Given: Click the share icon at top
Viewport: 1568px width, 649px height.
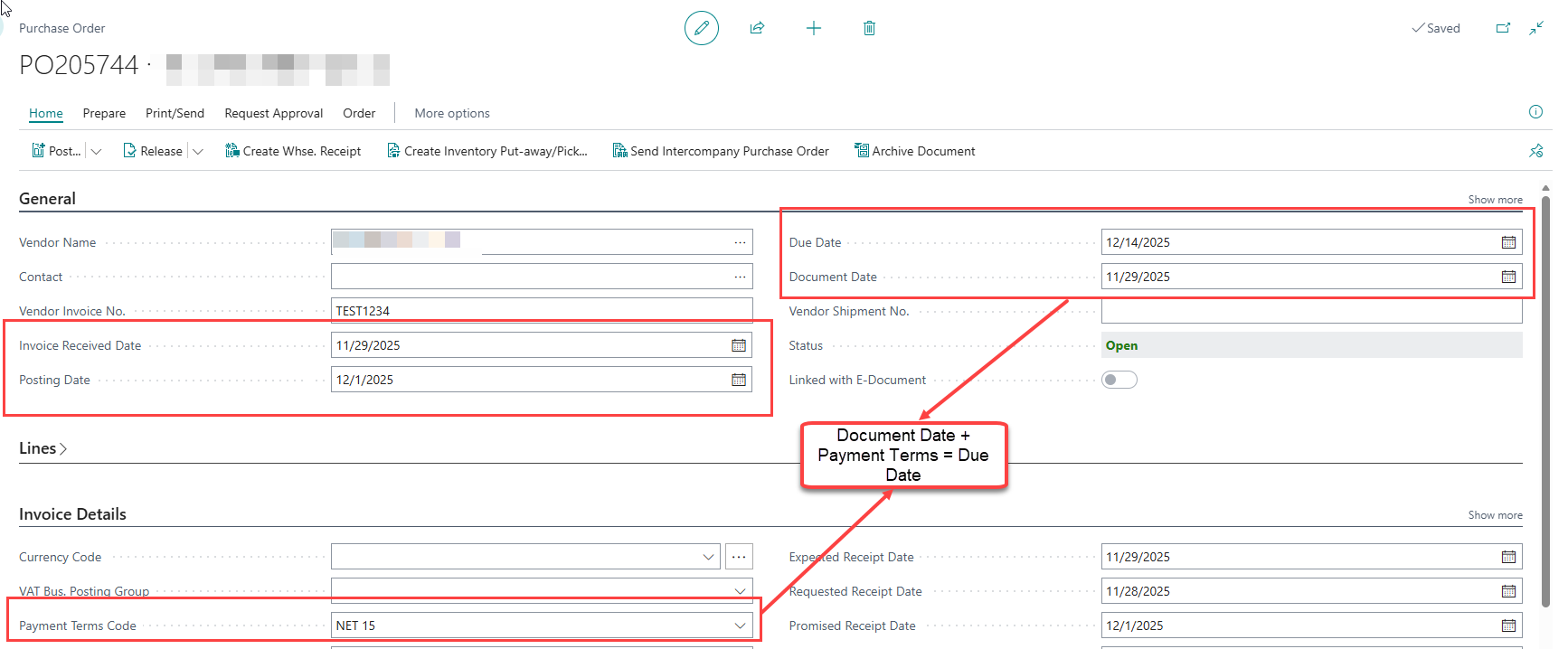Looking at the screenshot, I should (x=757, y=28).
